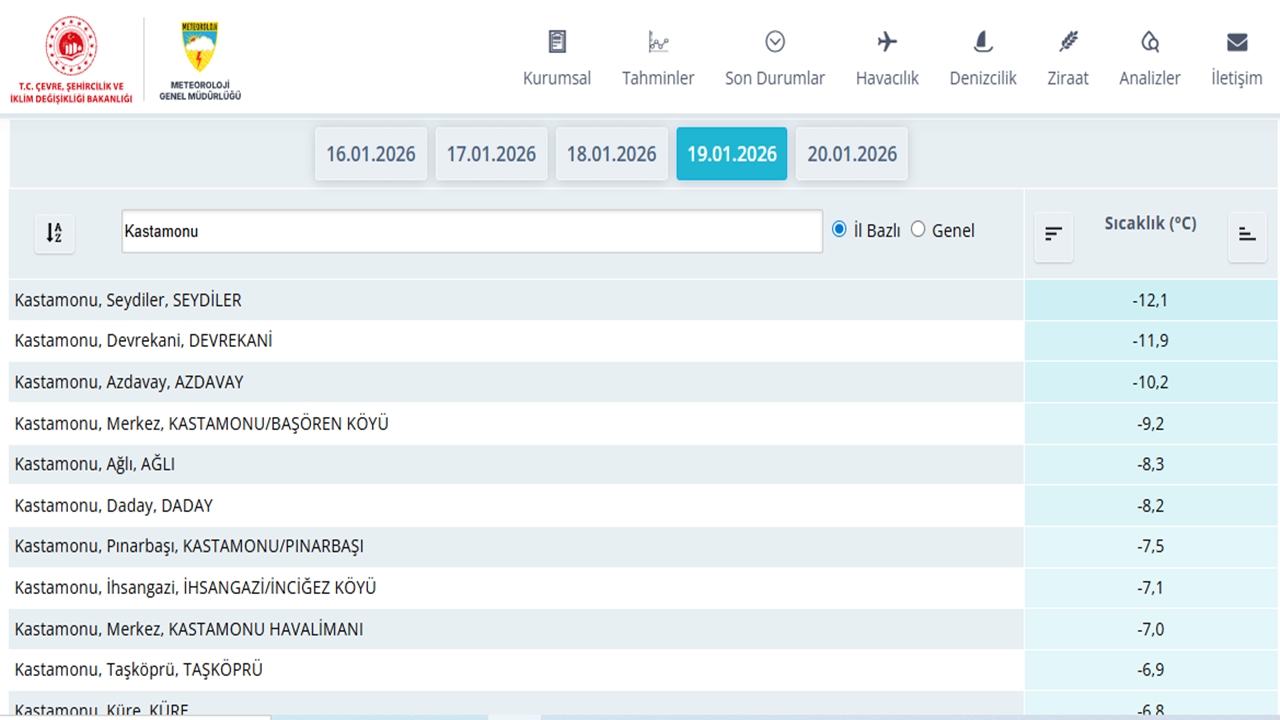Screen dimensions: 1280x720
Task: Select the 18.01.2026 date tab
Action: coord(611,154)
